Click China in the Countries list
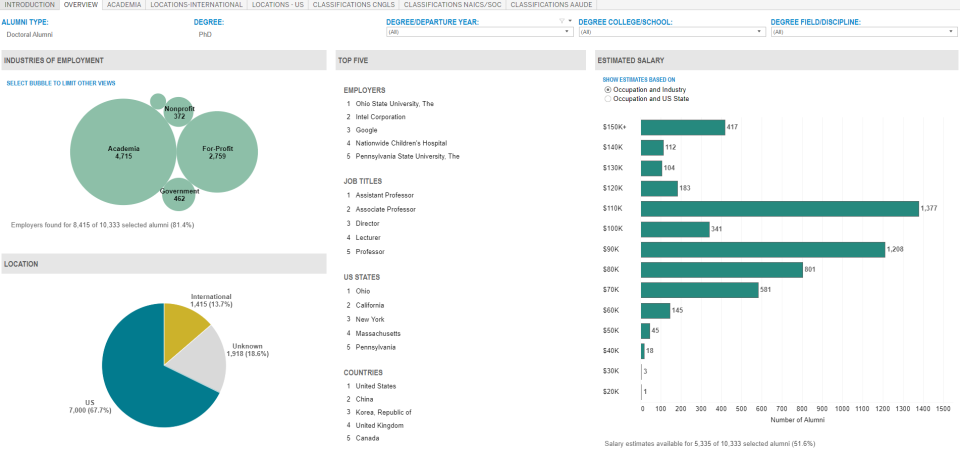Viewport: 960px width, 450px height. click(x=364, y=399)
